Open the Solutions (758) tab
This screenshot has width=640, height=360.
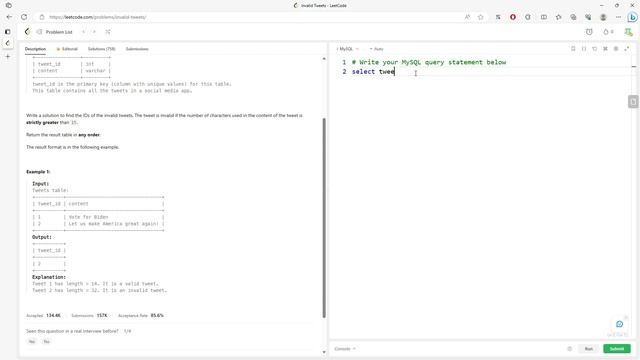(x=102, y=49)
